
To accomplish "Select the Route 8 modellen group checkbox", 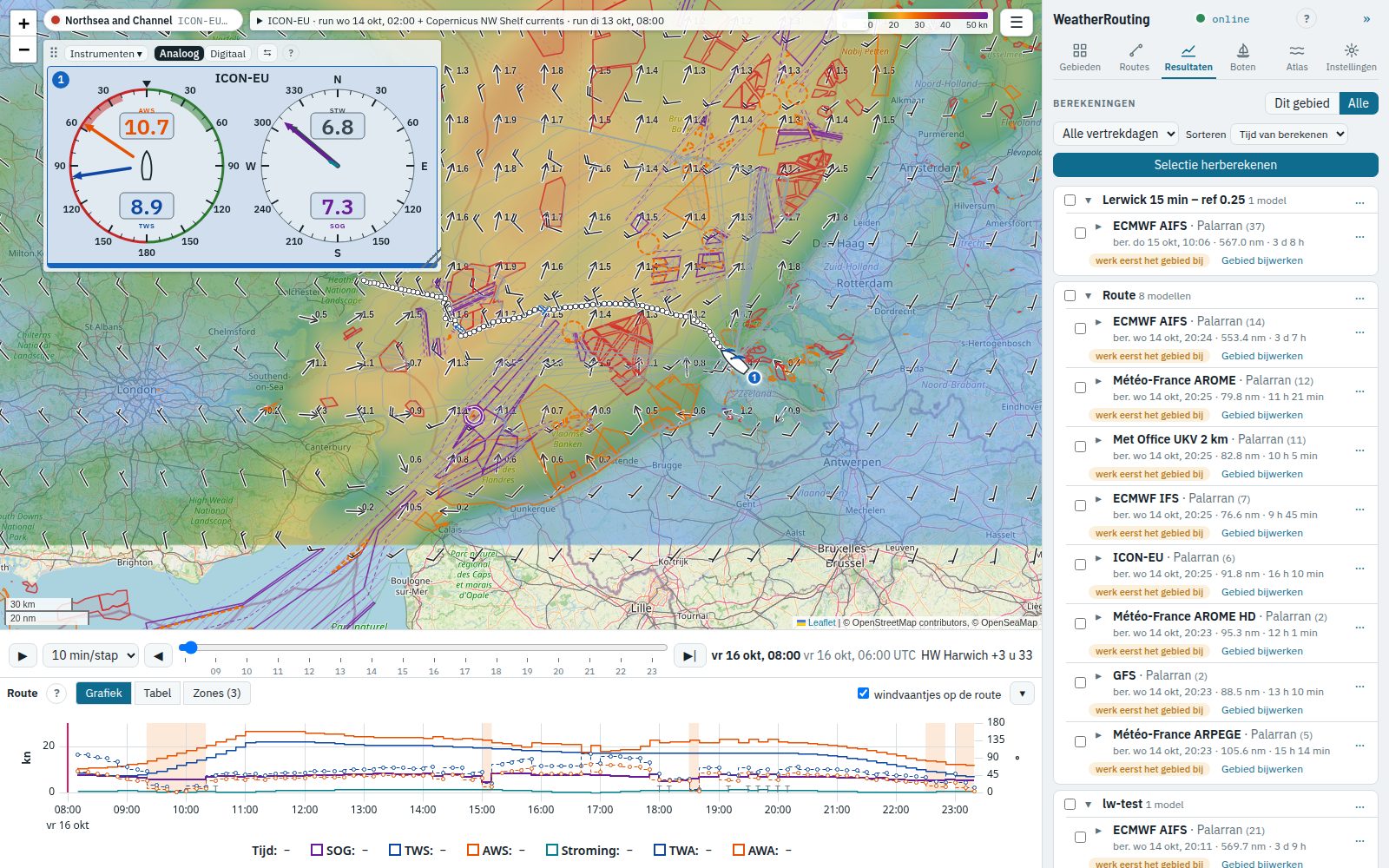I will [1070, 295].
